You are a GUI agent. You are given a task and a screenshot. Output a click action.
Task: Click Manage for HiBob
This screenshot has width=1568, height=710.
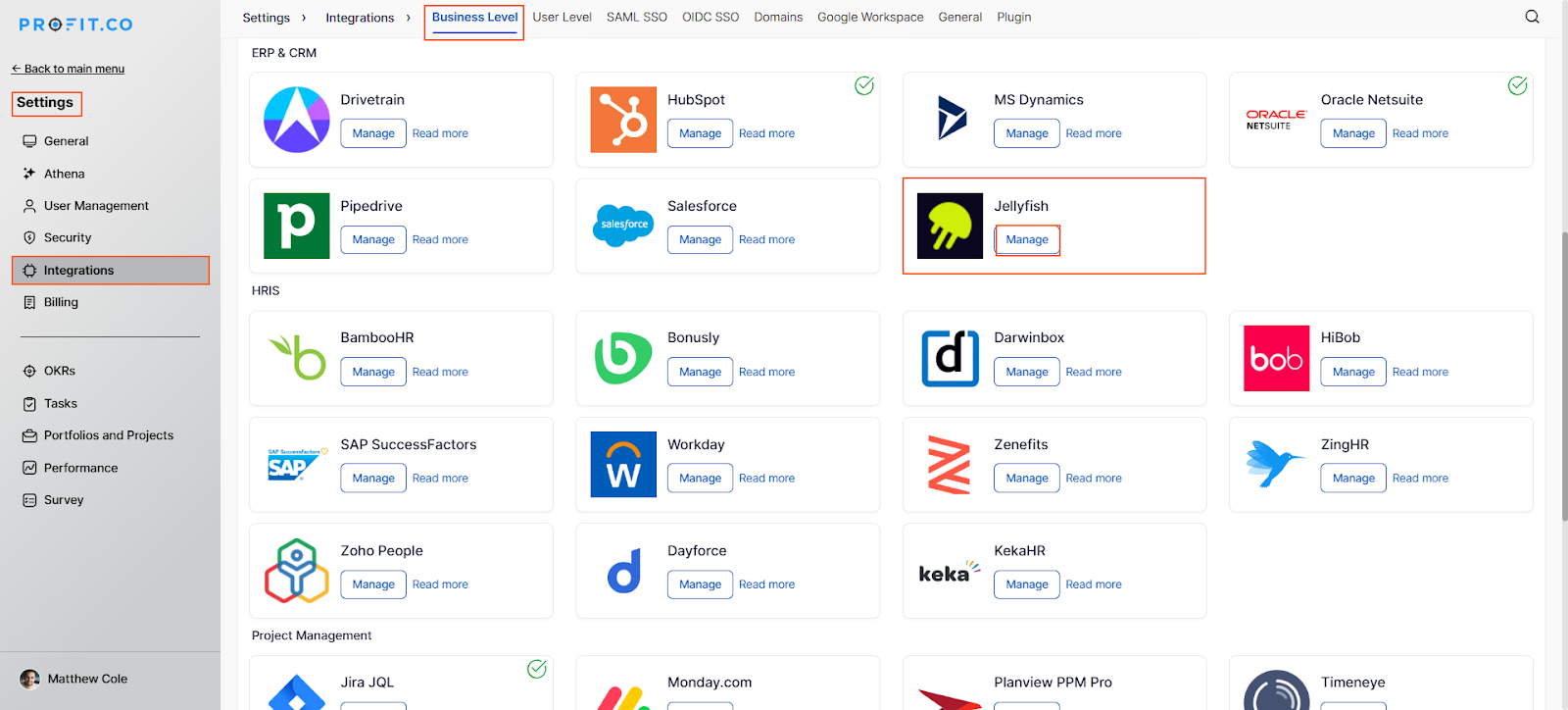[1353, 372]
